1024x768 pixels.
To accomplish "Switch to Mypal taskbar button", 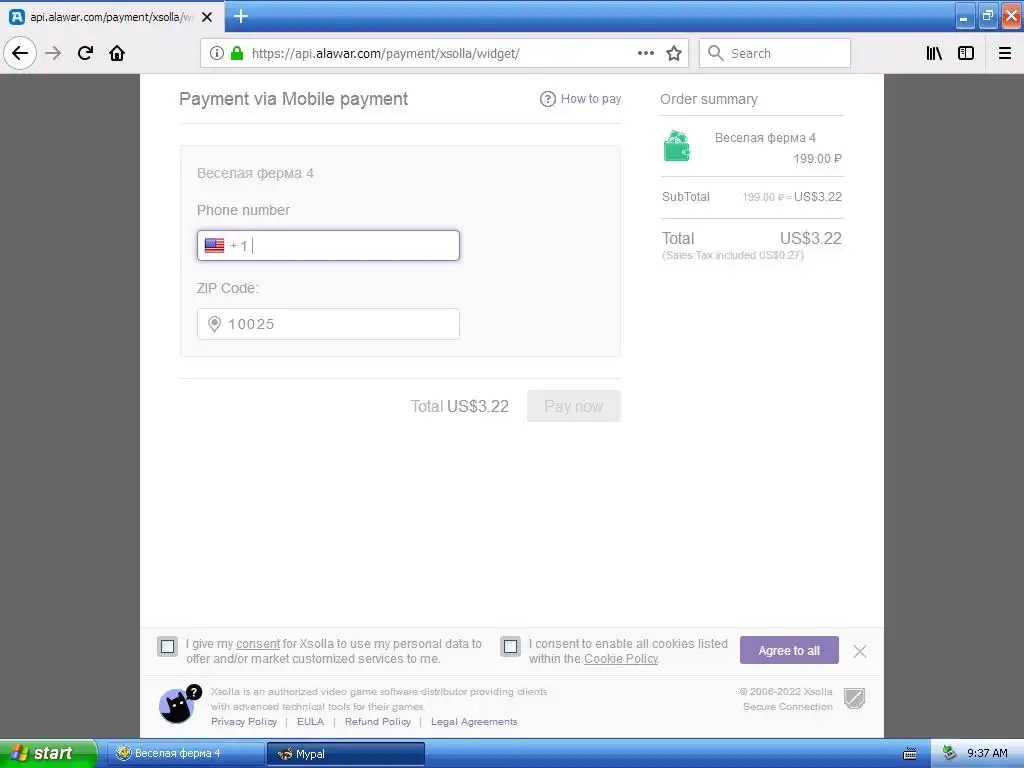I will click(x=346, y=754).
